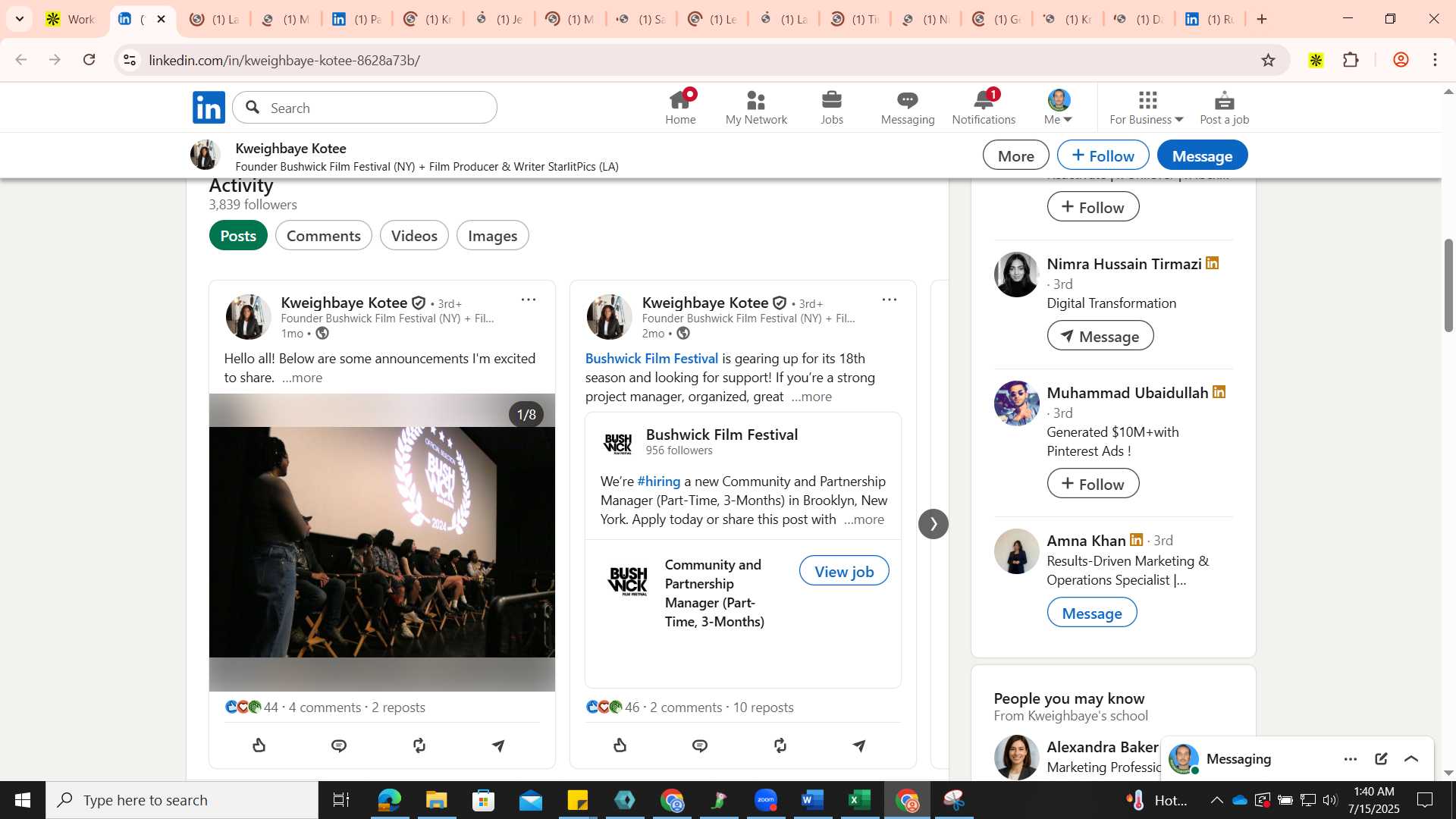Open Messaging from the top navigation
The width and height of the screenshot is (1456, 819).
click(x=908, y=108)
